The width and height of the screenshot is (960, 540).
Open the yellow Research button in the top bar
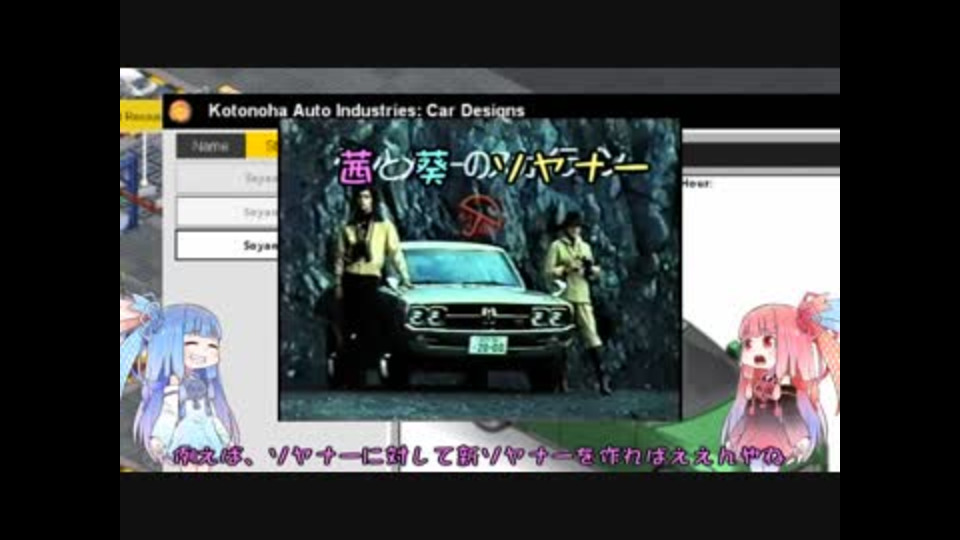141,115
